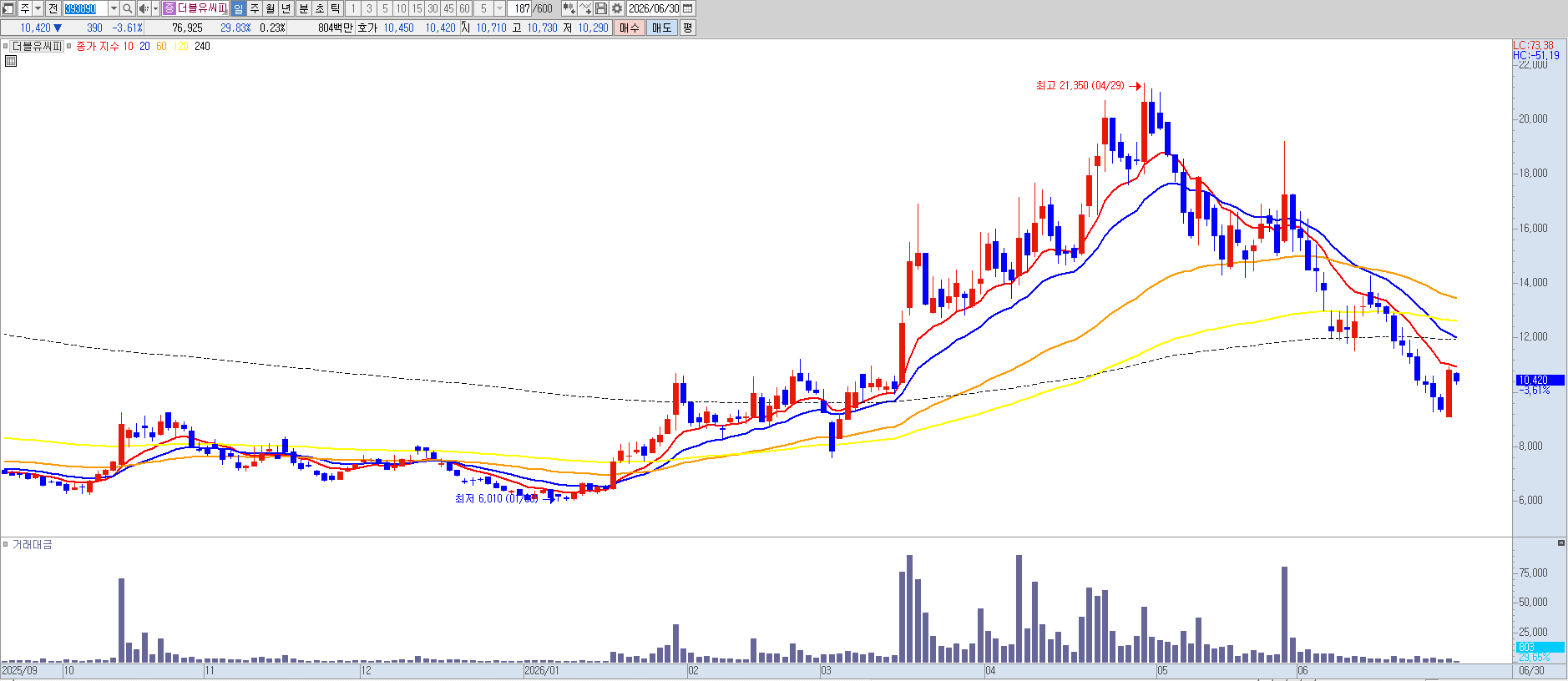Switch to minute (분) chart period
The height and width of the screenshot is (681, 1568).
[x=304, y=8]
